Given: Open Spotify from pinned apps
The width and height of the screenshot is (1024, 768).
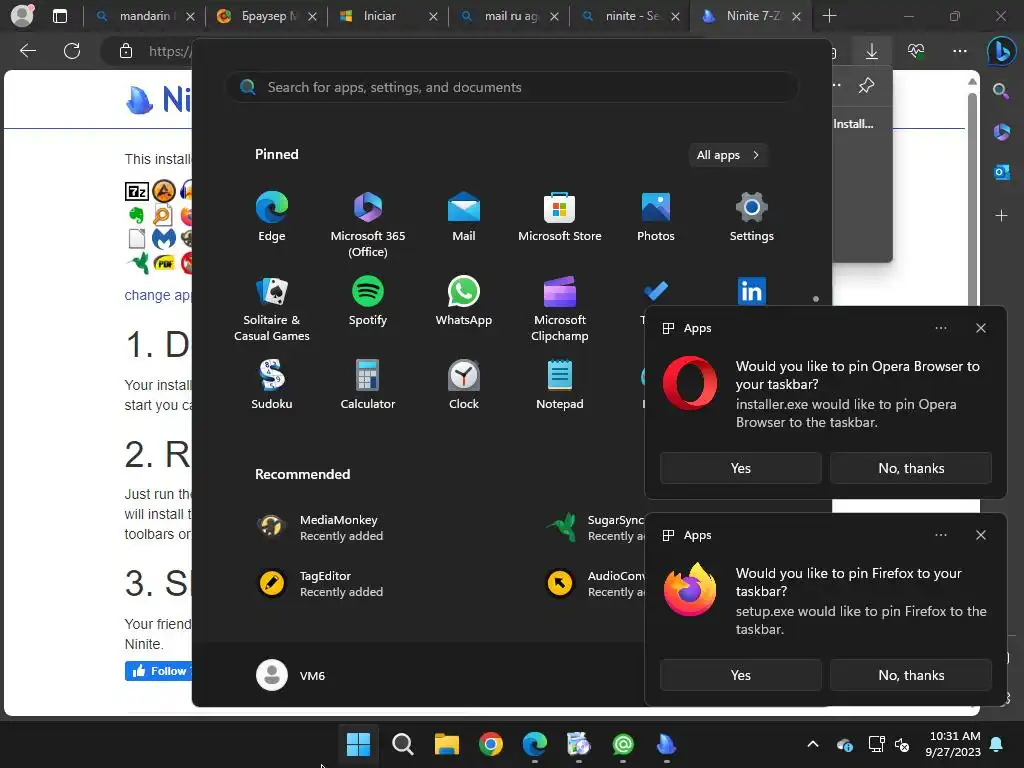Looking at the screenshot, I should click(x=368, y=301).
